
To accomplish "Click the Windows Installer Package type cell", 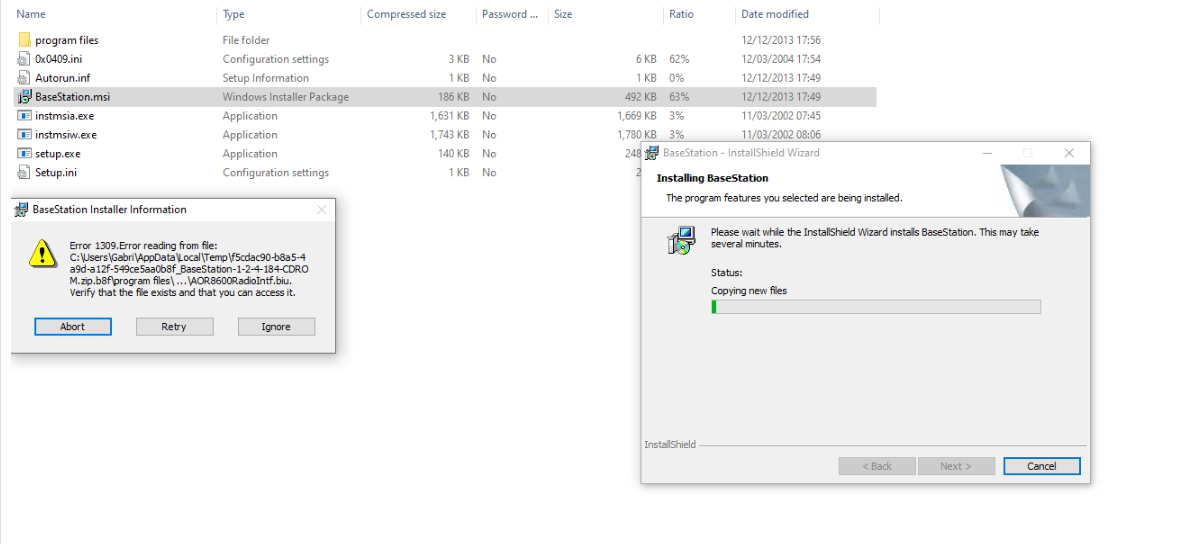I will 285,97.
